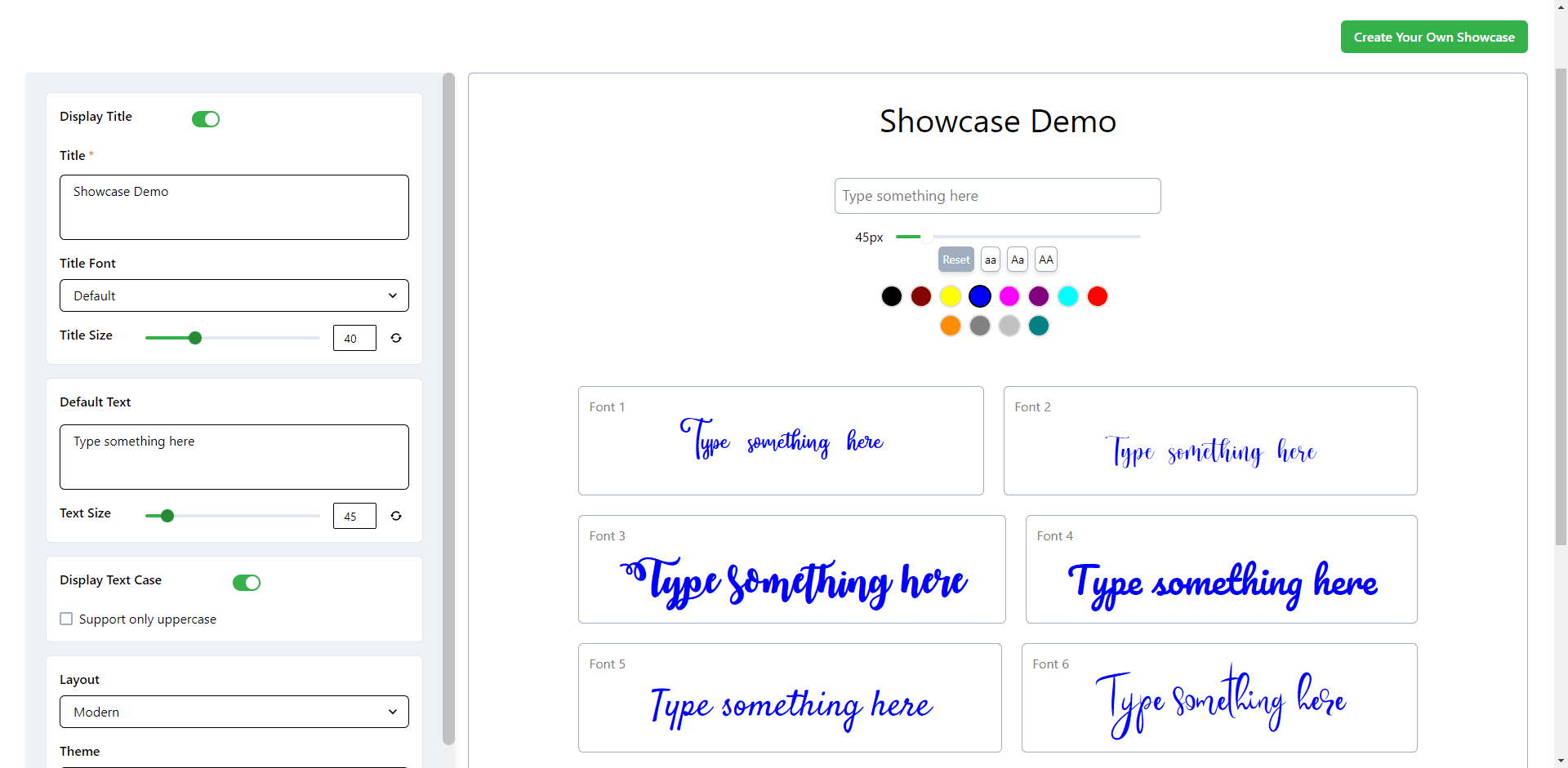
Task: Apply uppercase 'AA' text case
Action: [x=1045, y=260]
